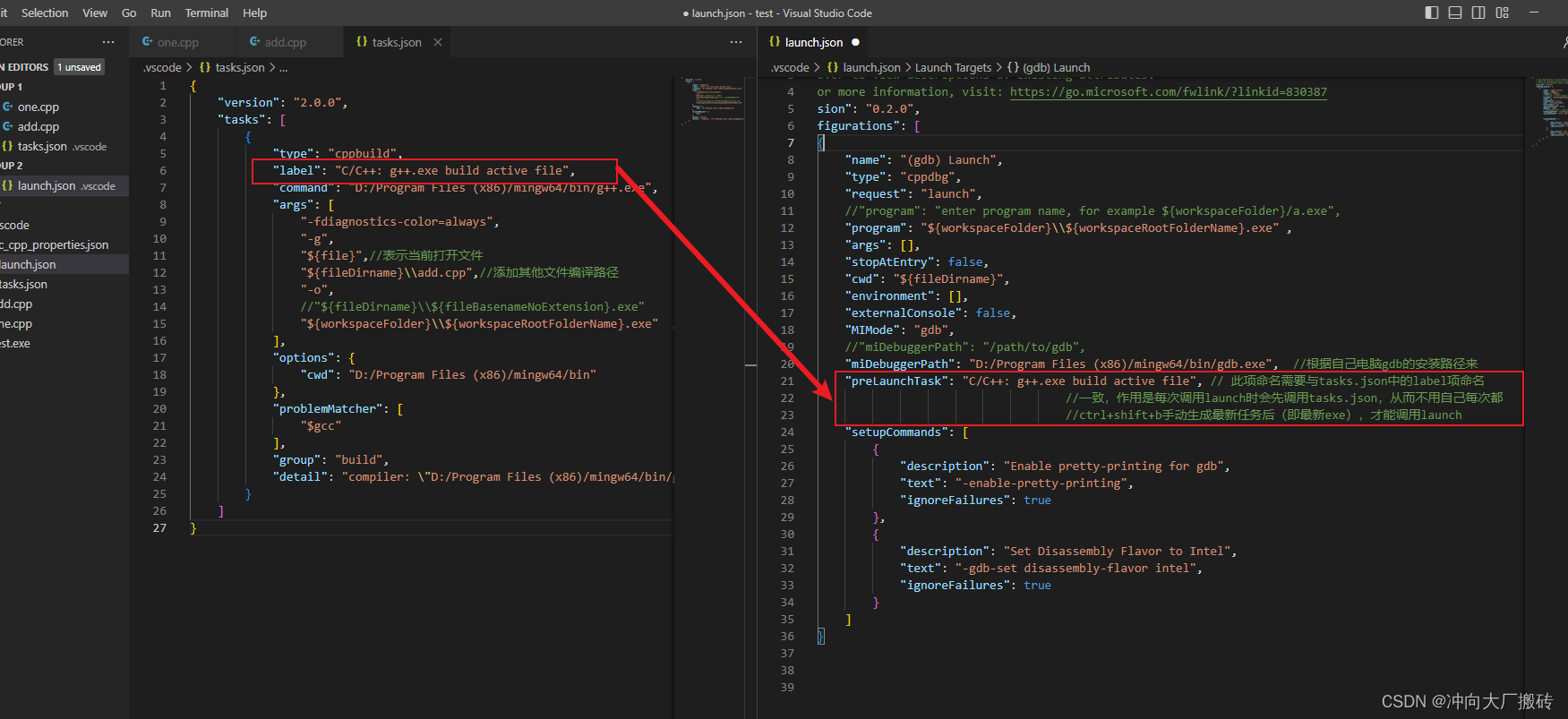Click the "group": "build" line

[x=330, y=459]
